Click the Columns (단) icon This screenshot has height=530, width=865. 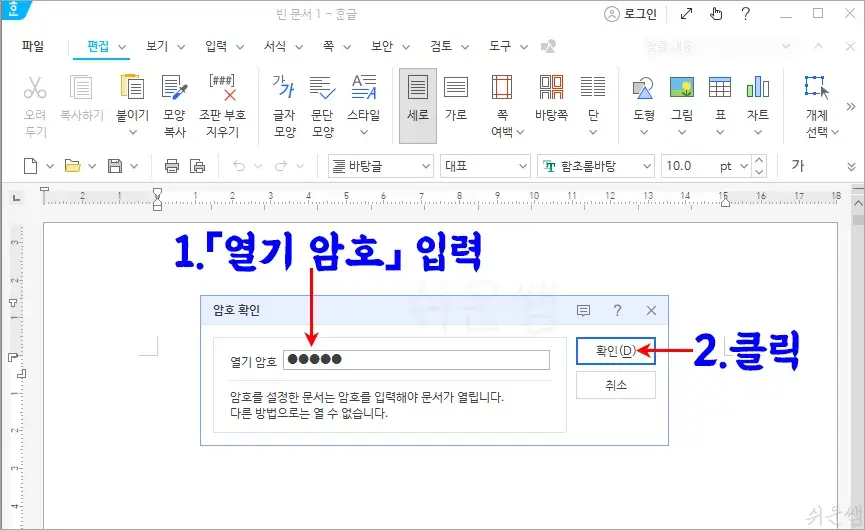pyautogui.click(x=593, y=87)
